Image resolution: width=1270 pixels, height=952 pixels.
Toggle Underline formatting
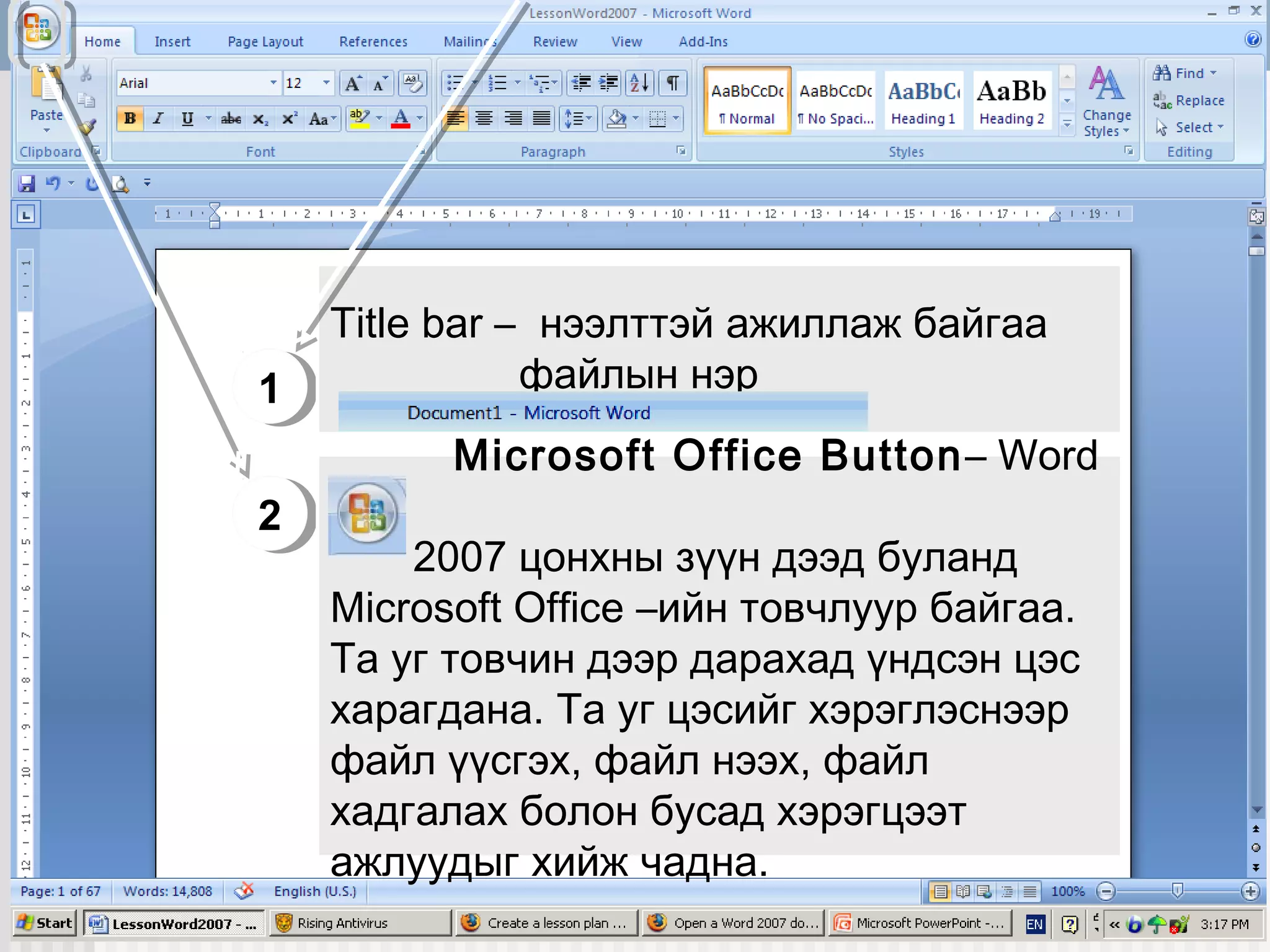tap(187, 118)
